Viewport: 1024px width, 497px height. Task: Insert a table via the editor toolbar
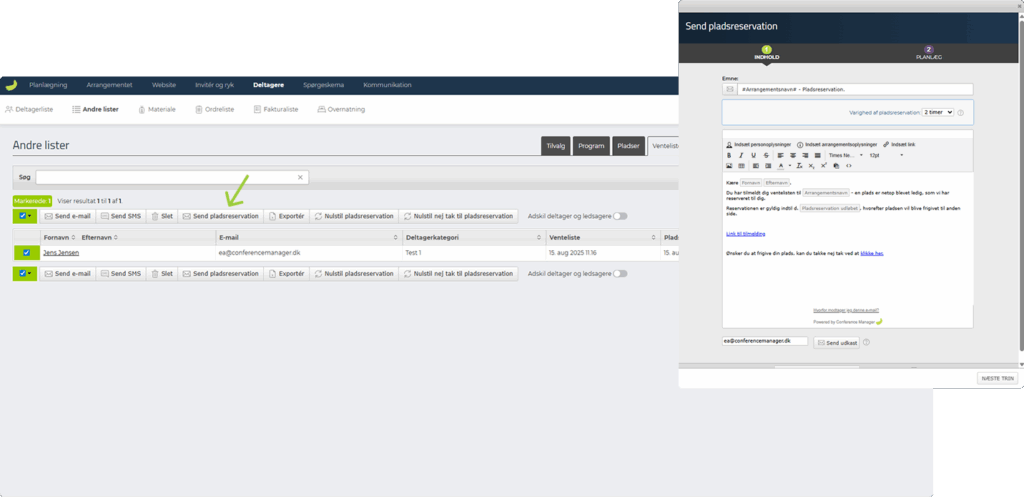[741, 166]
